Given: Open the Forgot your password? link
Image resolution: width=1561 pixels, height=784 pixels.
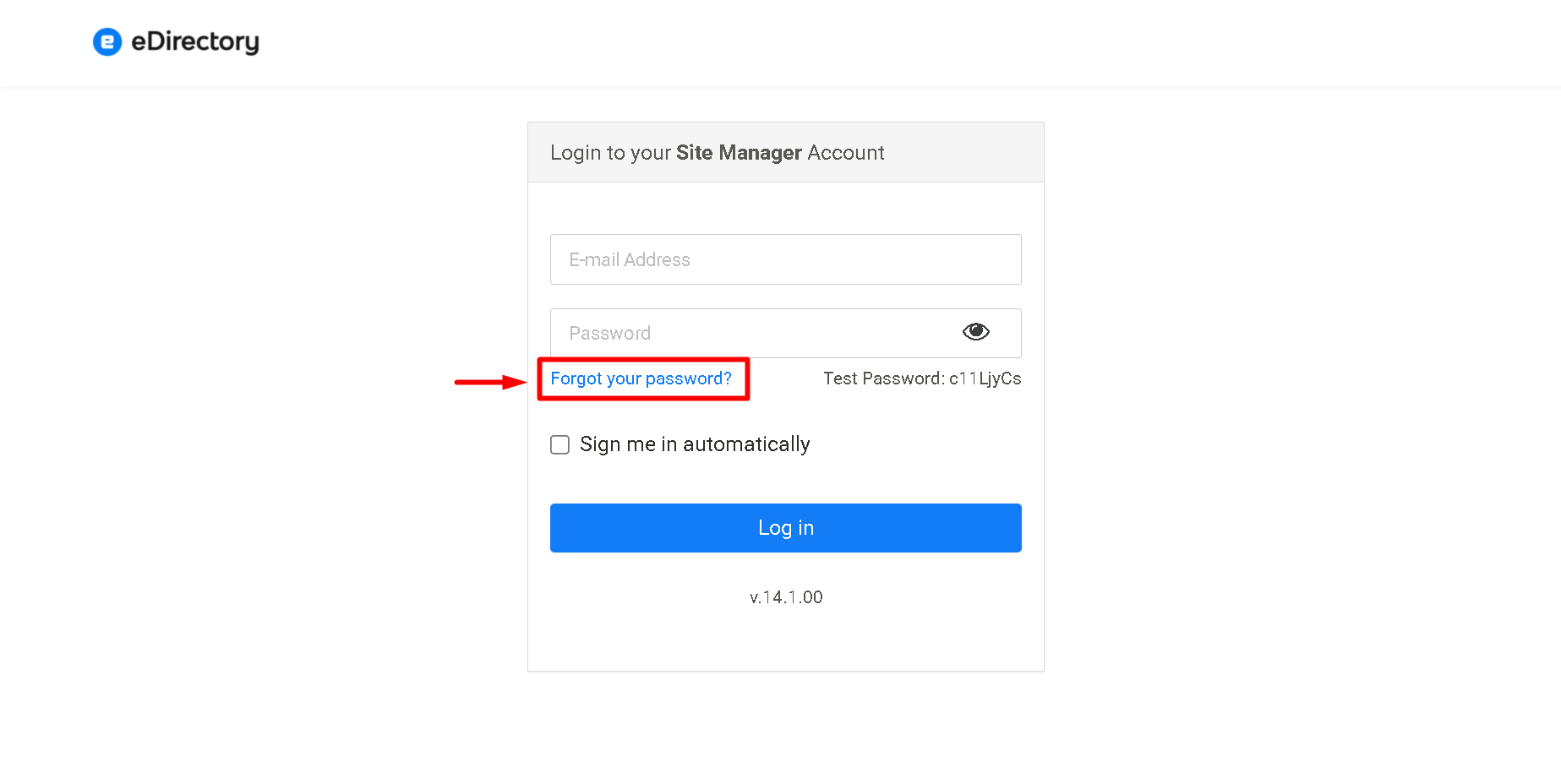Looking at the screenshot, I should point(641,378).
